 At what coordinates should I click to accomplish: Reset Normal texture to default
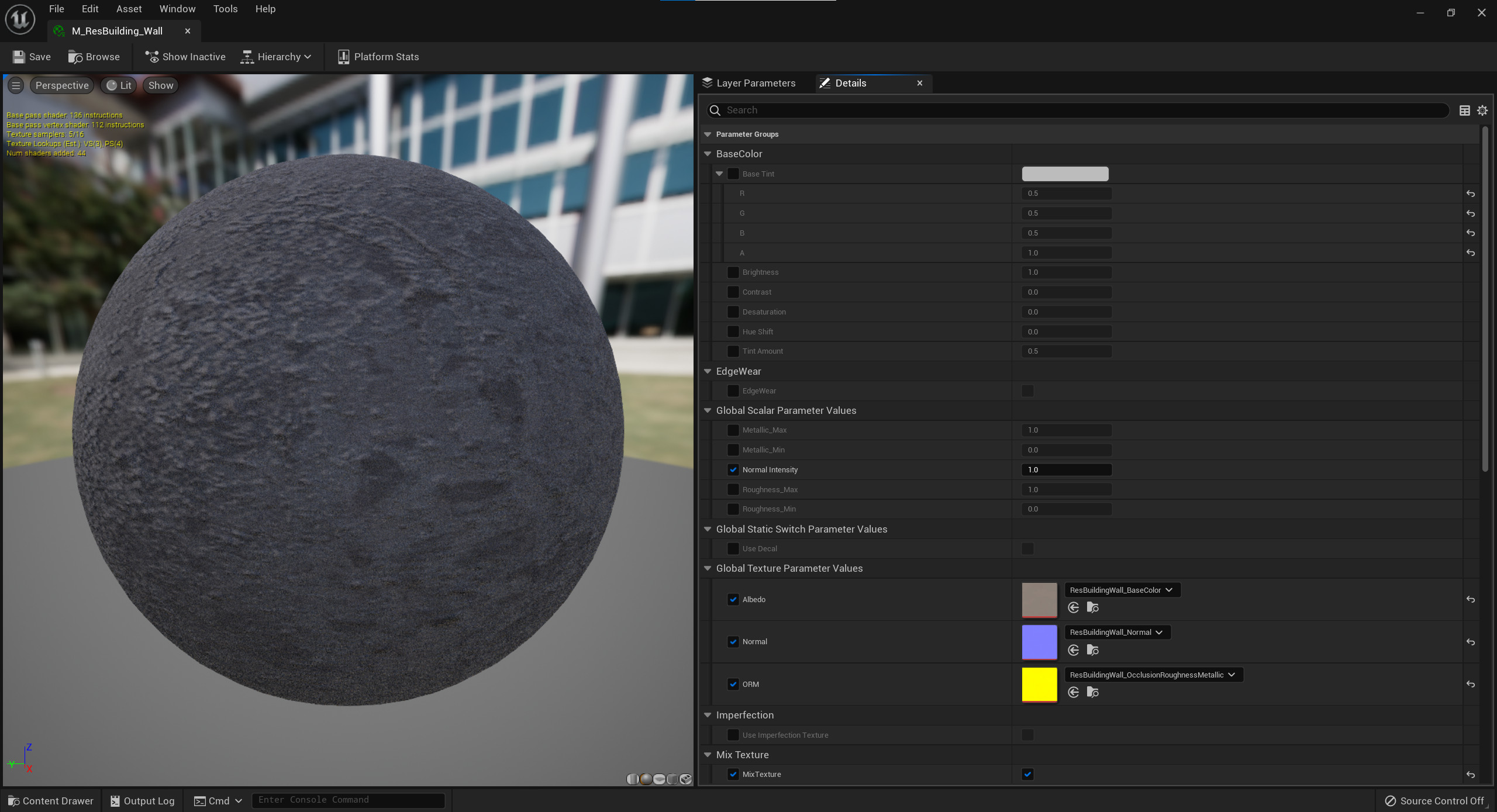[1471, 642]
